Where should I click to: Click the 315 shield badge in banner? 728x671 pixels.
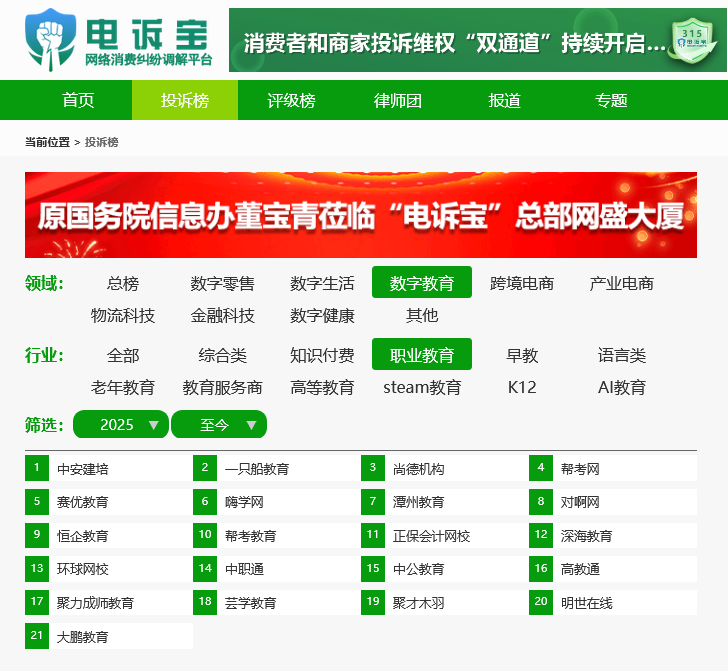(692, 41)
